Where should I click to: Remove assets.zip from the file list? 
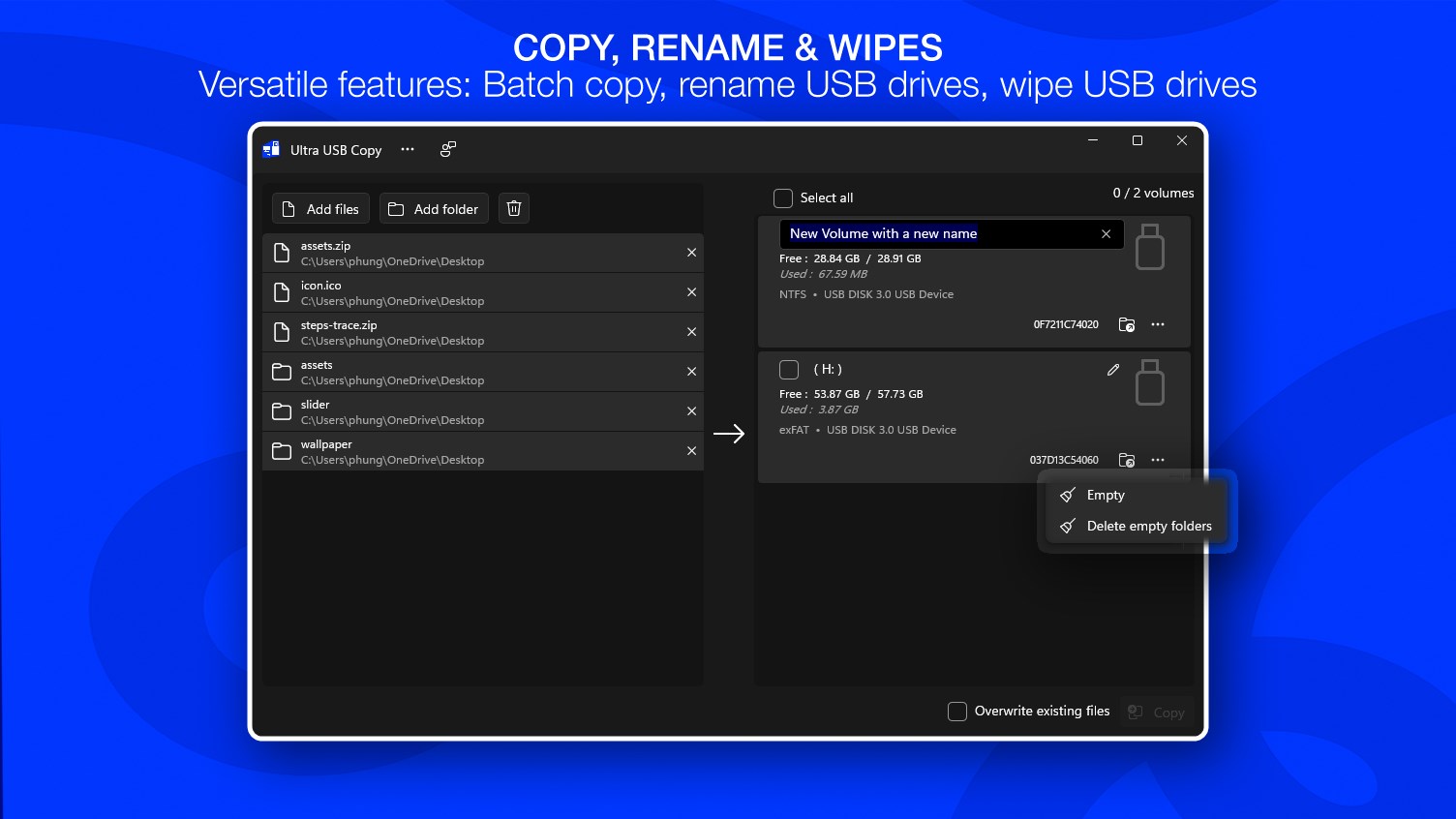tap(691, 253)
